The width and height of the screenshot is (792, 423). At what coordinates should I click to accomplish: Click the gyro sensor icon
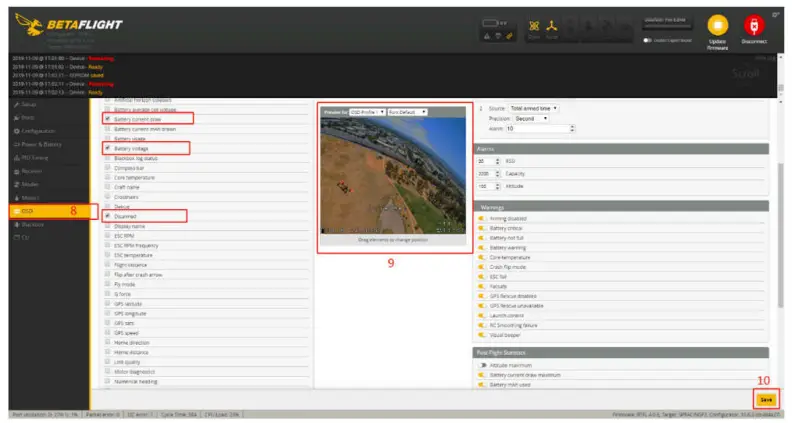click(534, 26)
